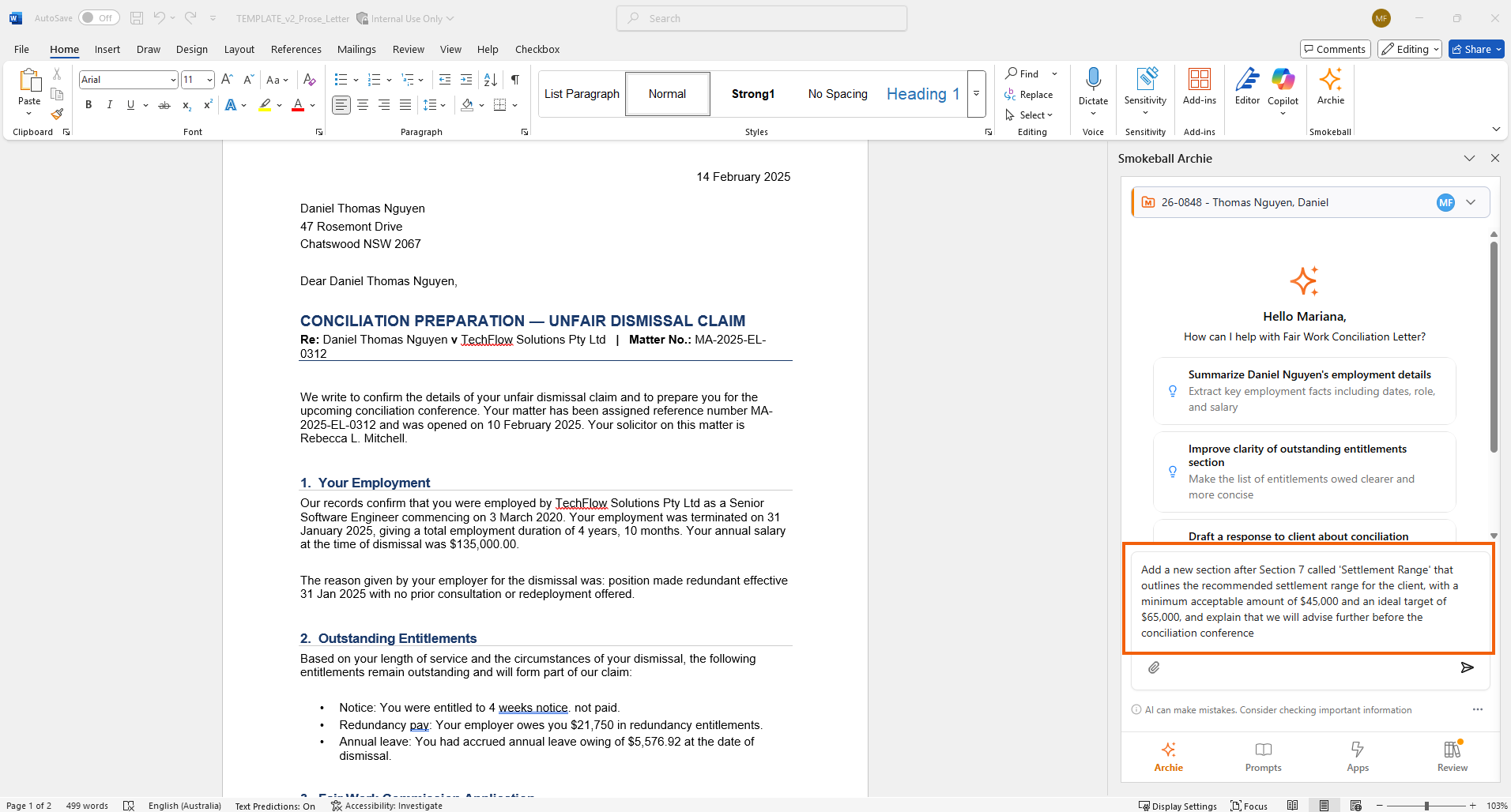This screenshot has height=812, width=1511.
Task: Expand the Styles gallery more arrow
Action: (x=977, y=93)
